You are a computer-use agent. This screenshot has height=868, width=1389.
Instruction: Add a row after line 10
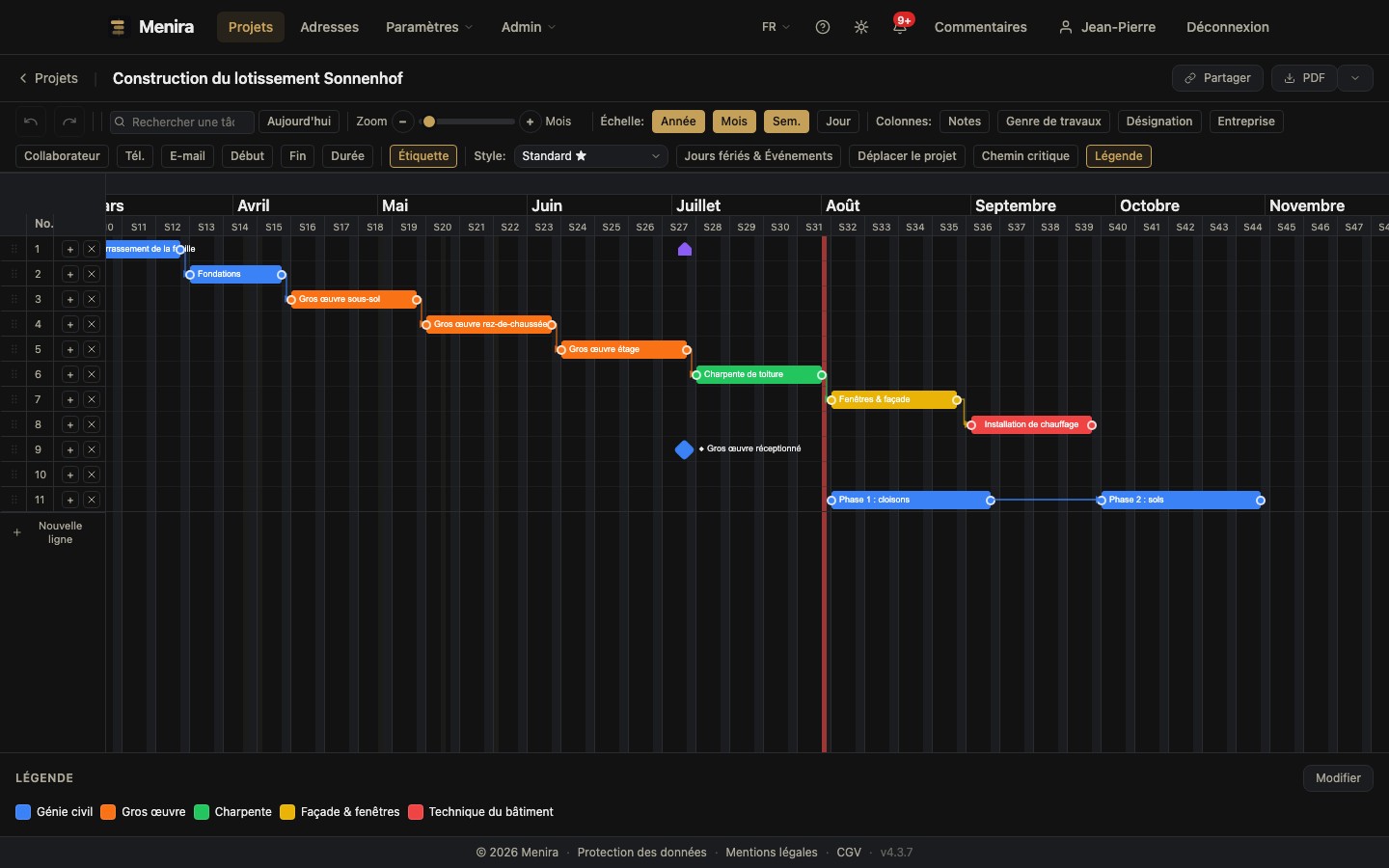[x=69, y=475]
